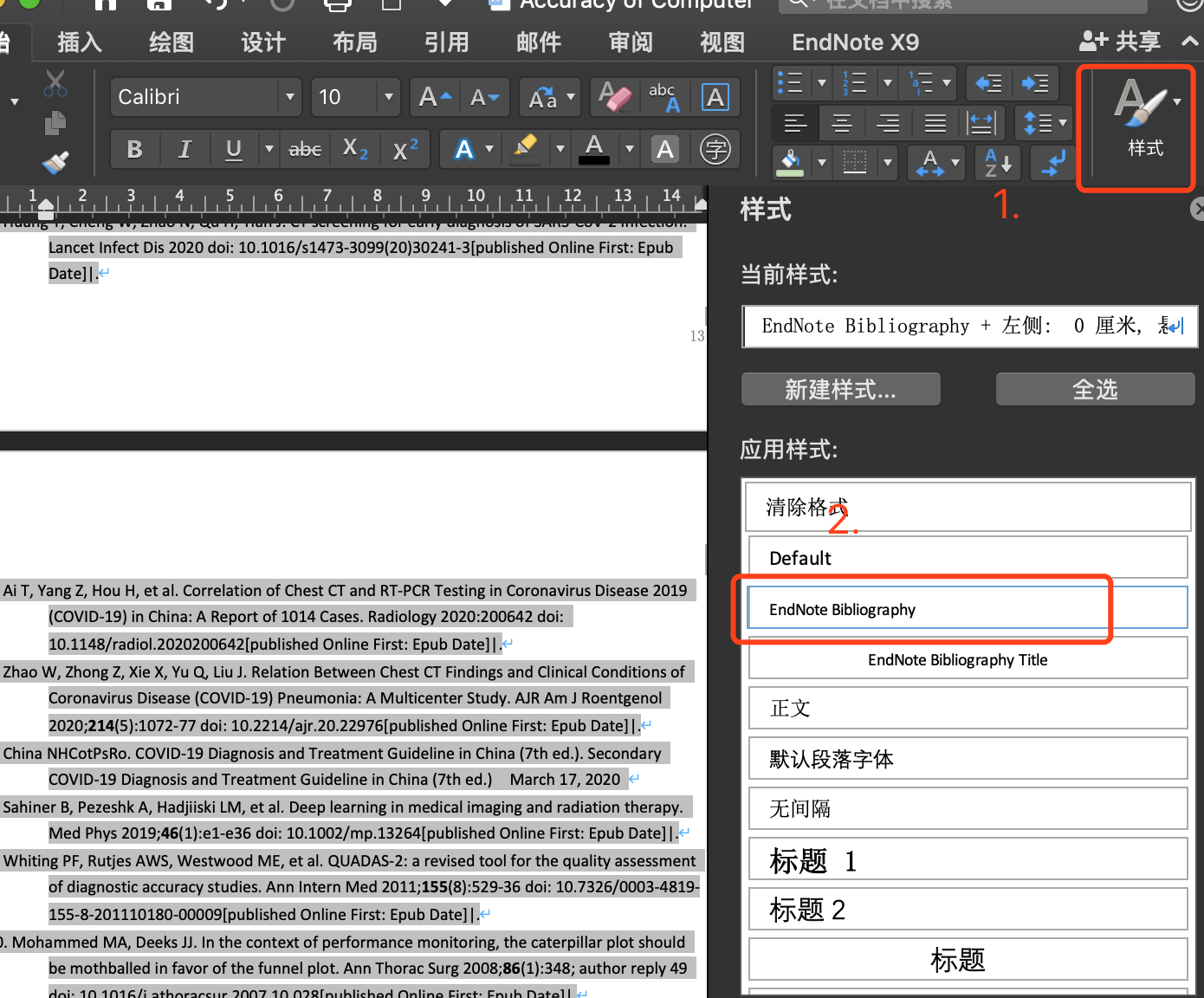The image size is (1204, 998).
Task: Select the Format Painter tool
Action: pos(55,163)
